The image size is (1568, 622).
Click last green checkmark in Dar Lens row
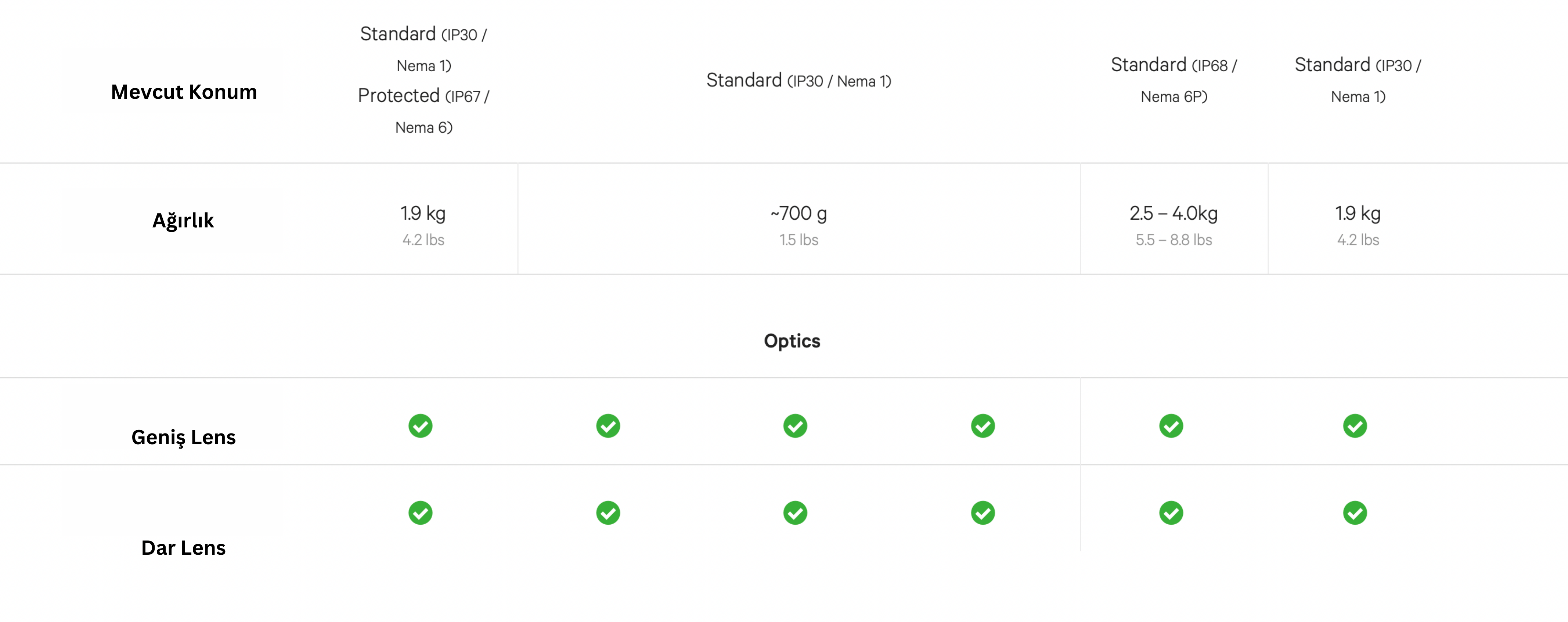[1354, 513]
